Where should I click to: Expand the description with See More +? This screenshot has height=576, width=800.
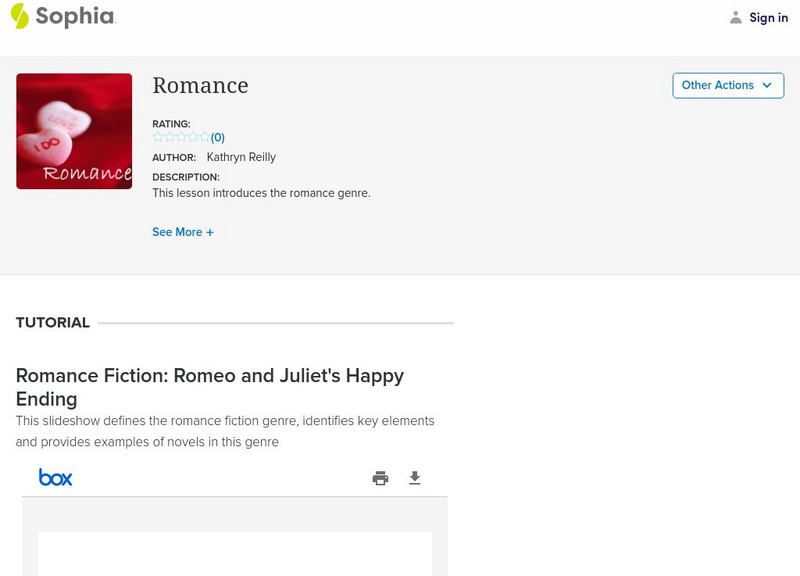point(183,232)
